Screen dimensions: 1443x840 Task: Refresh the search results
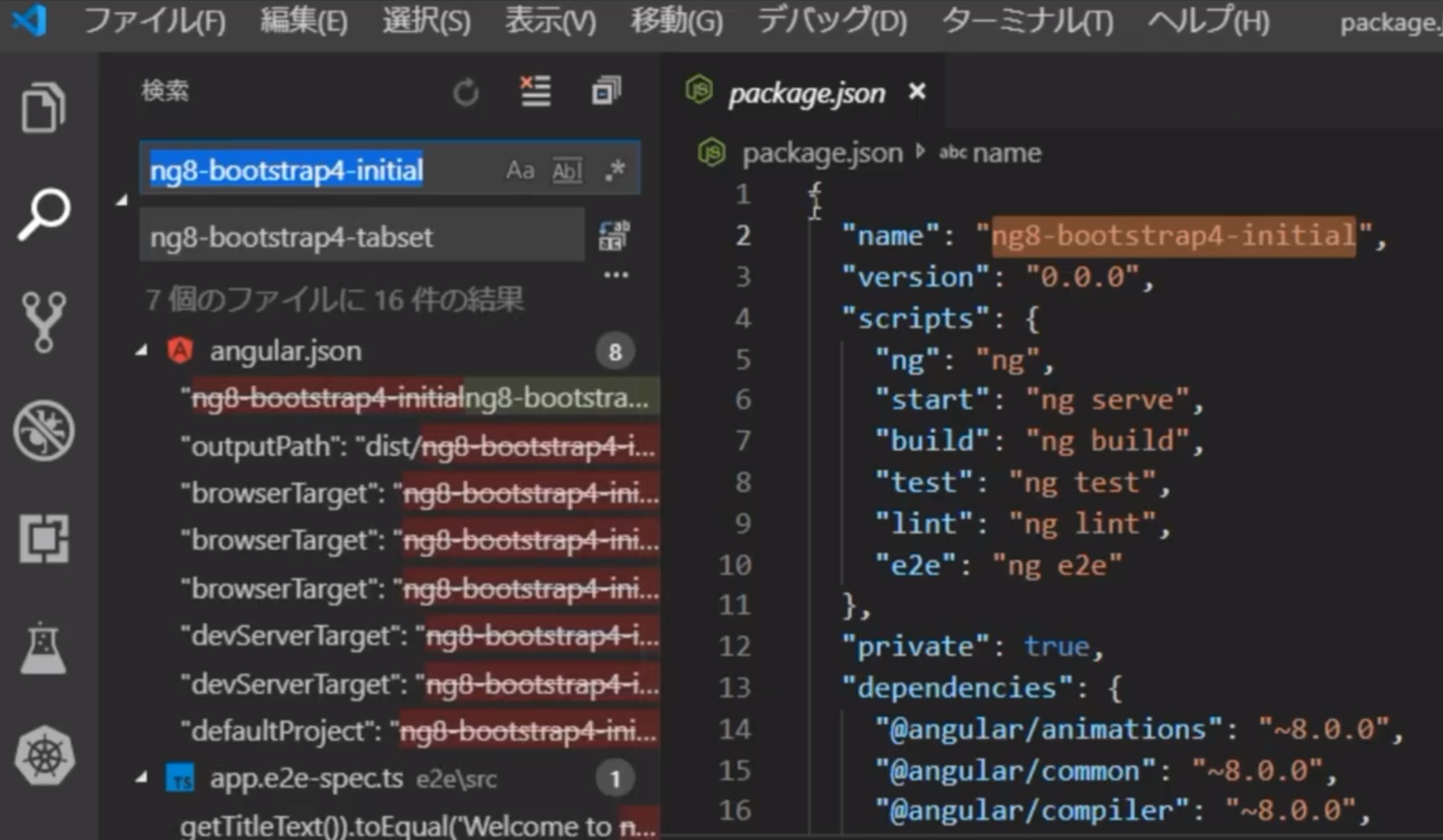tap(466, 92)
